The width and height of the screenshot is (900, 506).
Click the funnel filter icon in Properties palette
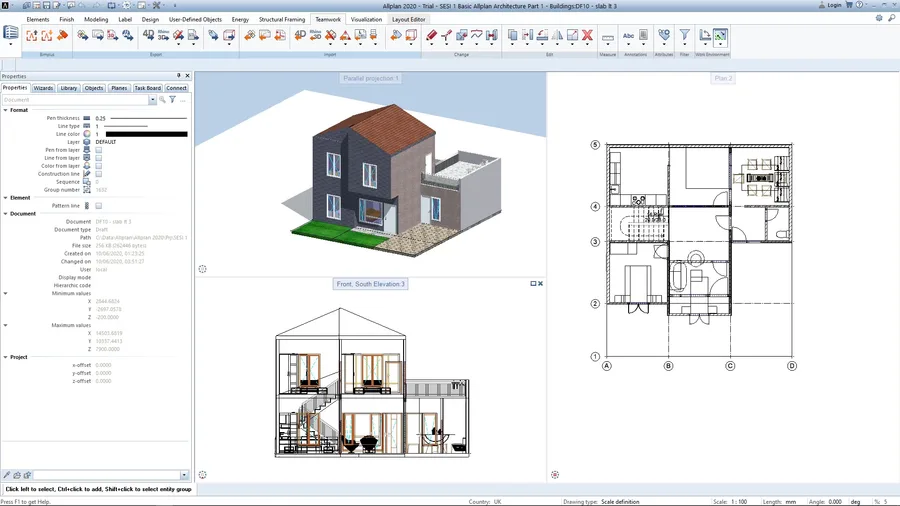(172, 100)
